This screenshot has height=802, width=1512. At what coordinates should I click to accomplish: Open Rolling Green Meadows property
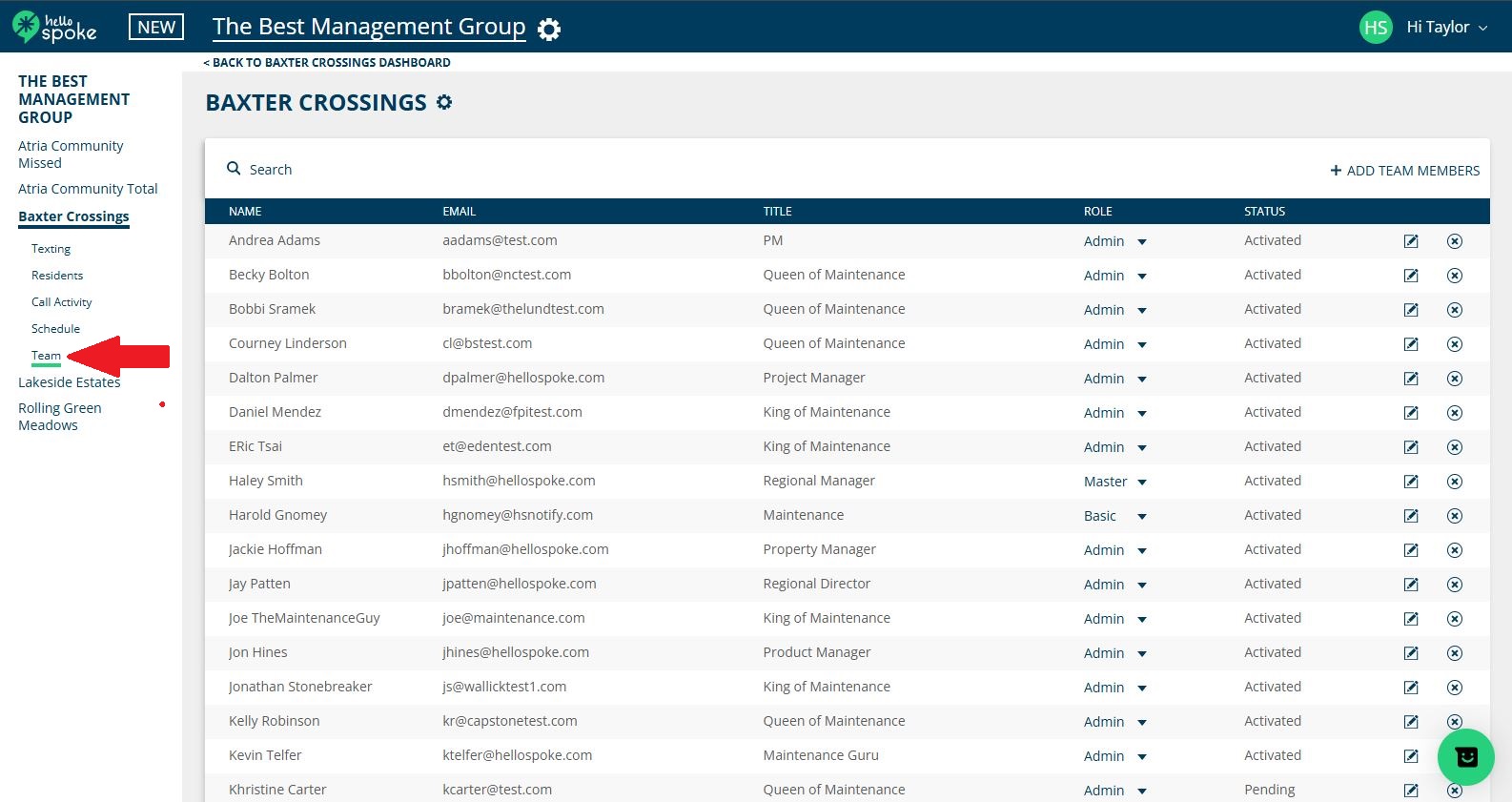click(x=59, y=417)
